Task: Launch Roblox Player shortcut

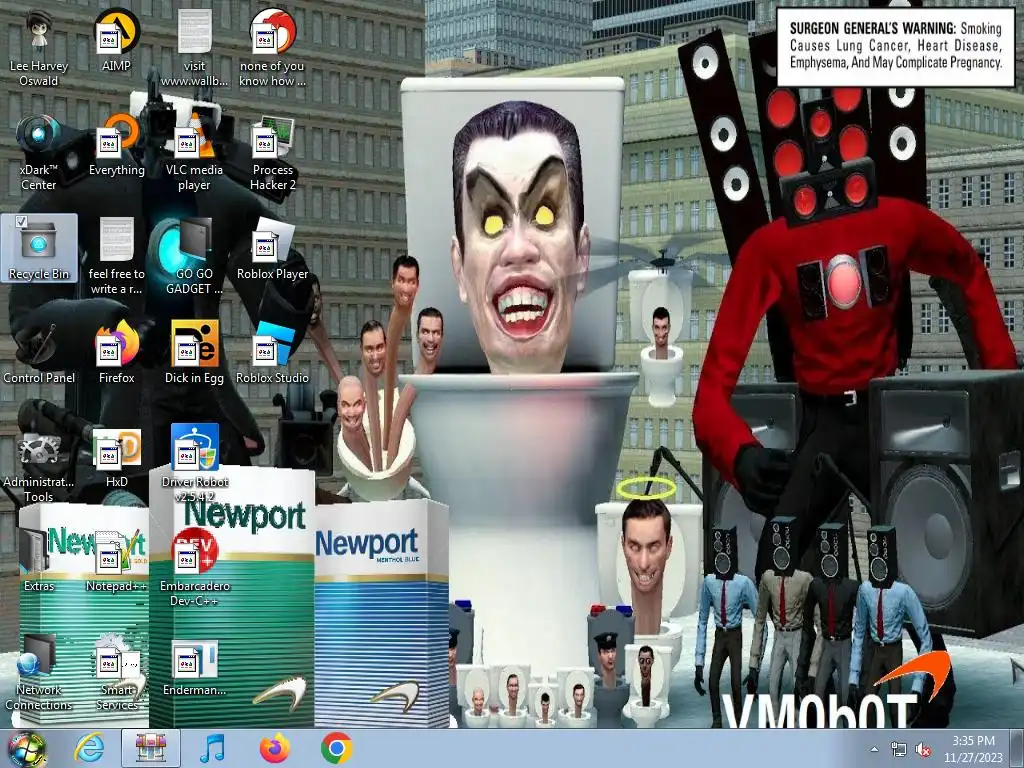Action: pos(272,249)
